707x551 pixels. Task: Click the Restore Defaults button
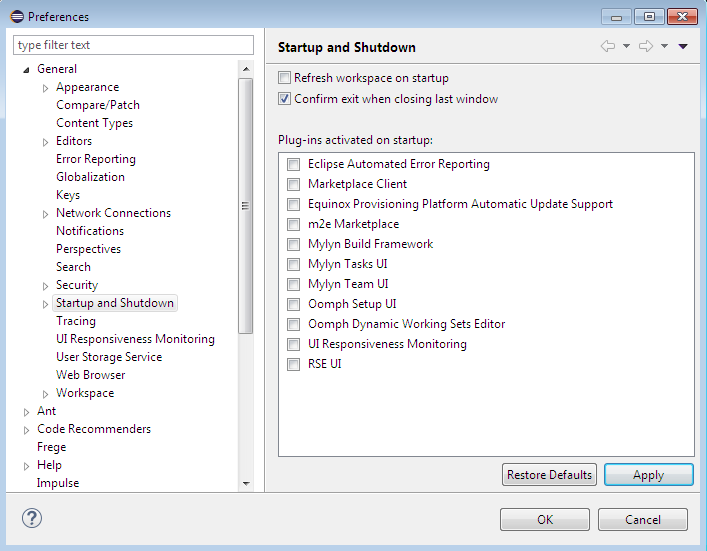point(549,475)
